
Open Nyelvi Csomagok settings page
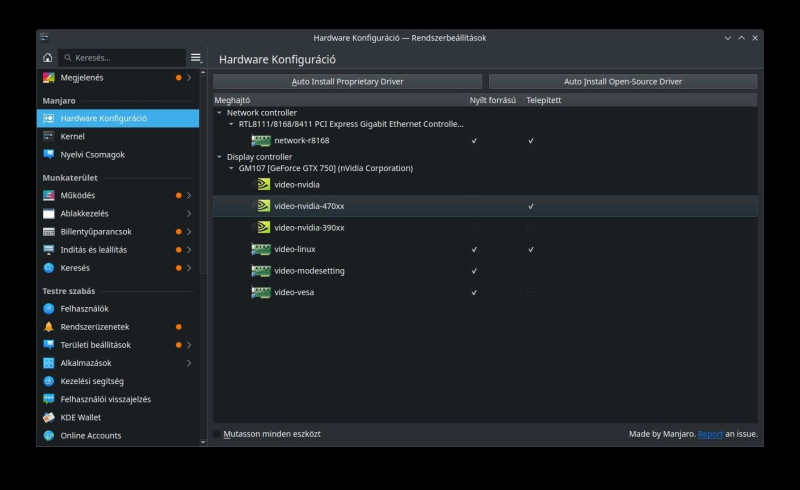click(x=118, y=155)
